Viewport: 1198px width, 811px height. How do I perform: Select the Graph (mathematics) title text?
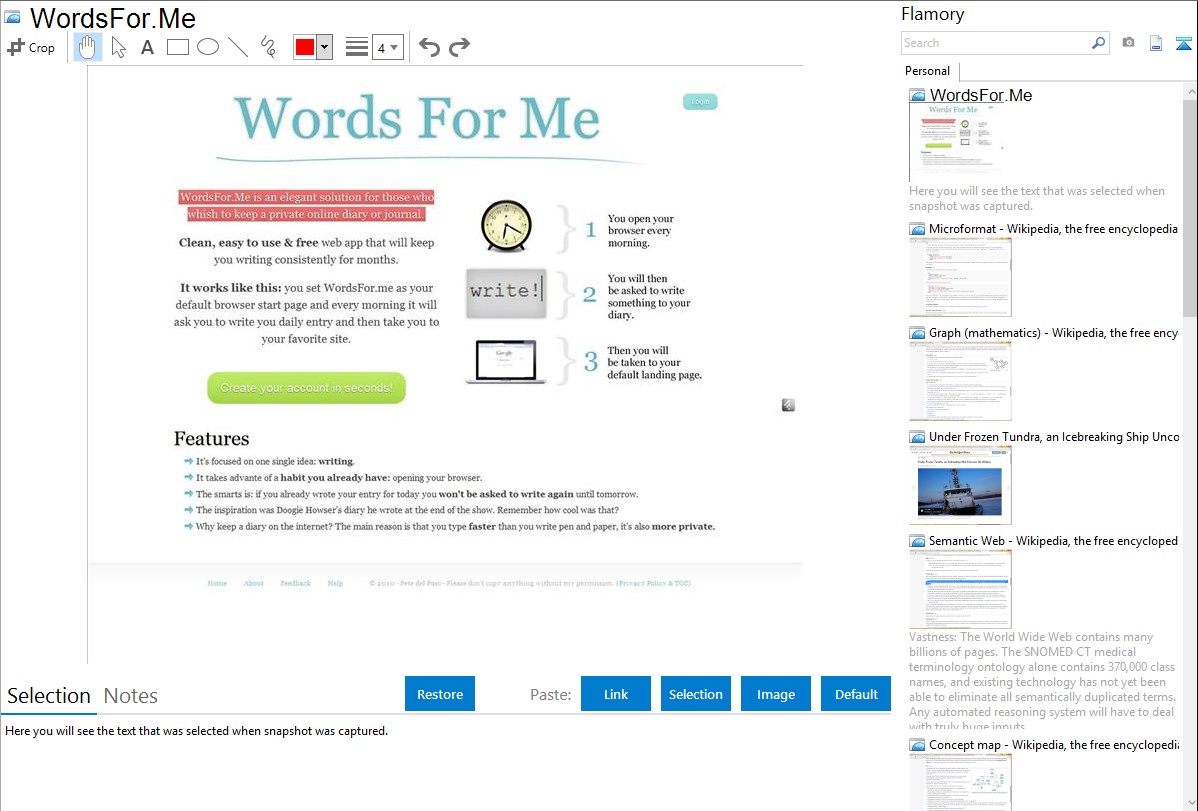1053,333
